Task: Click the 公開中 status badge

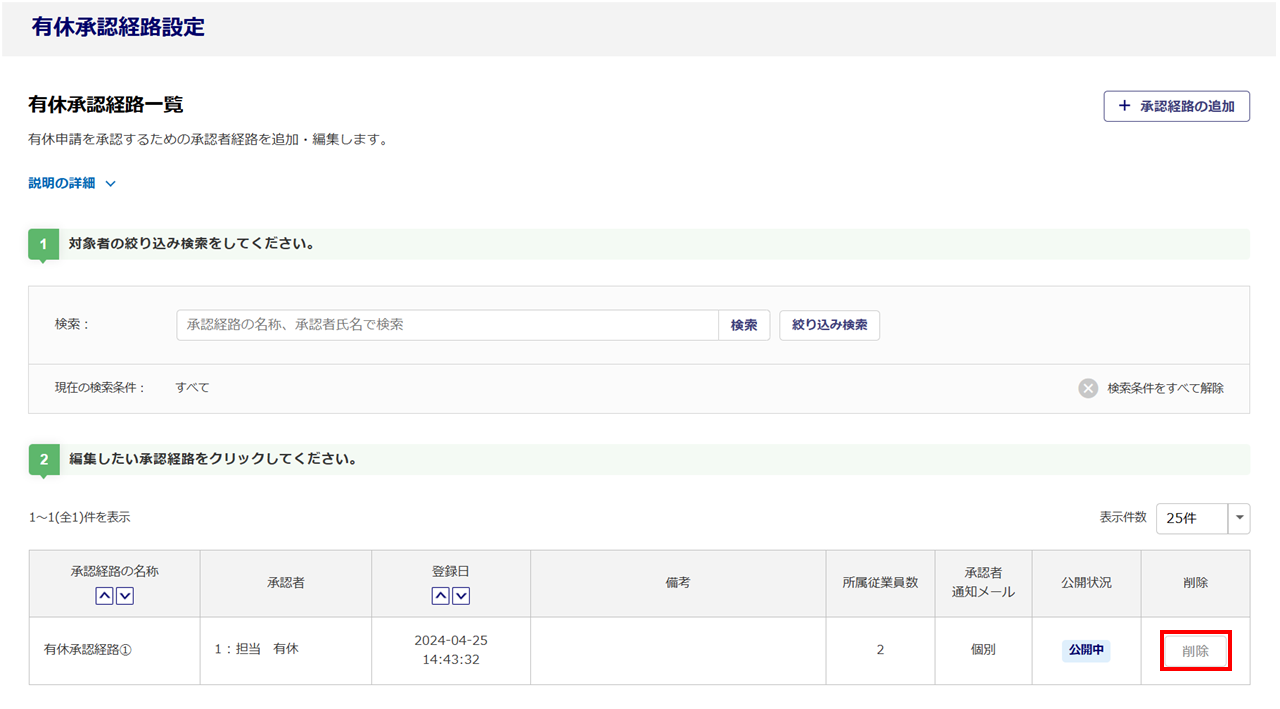Action: 1086,650
